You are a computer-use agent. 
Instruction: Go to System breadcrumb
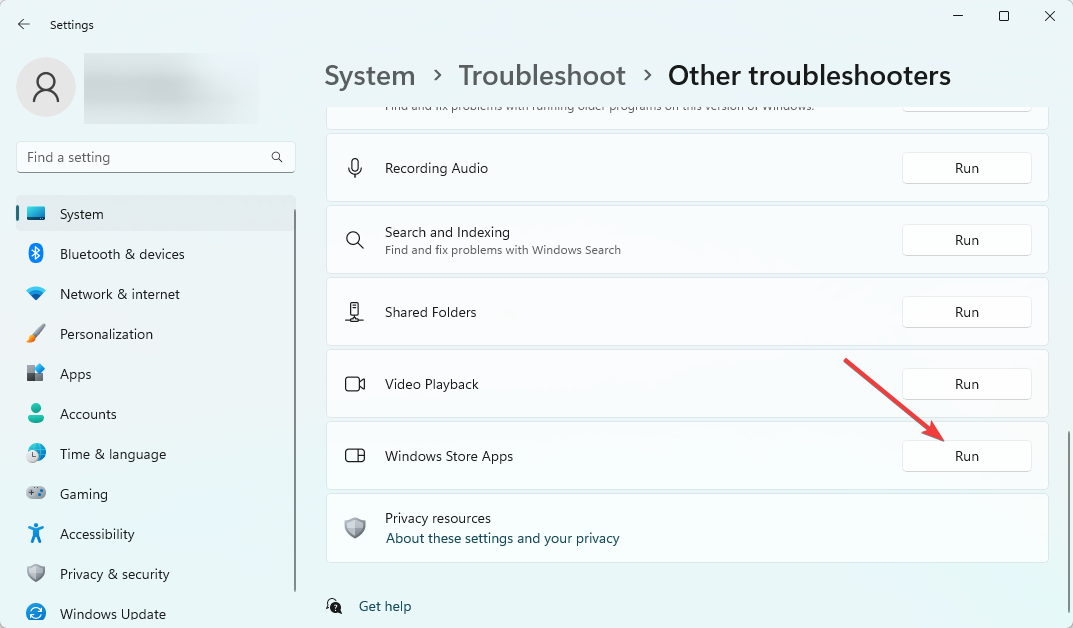point(370,75)
